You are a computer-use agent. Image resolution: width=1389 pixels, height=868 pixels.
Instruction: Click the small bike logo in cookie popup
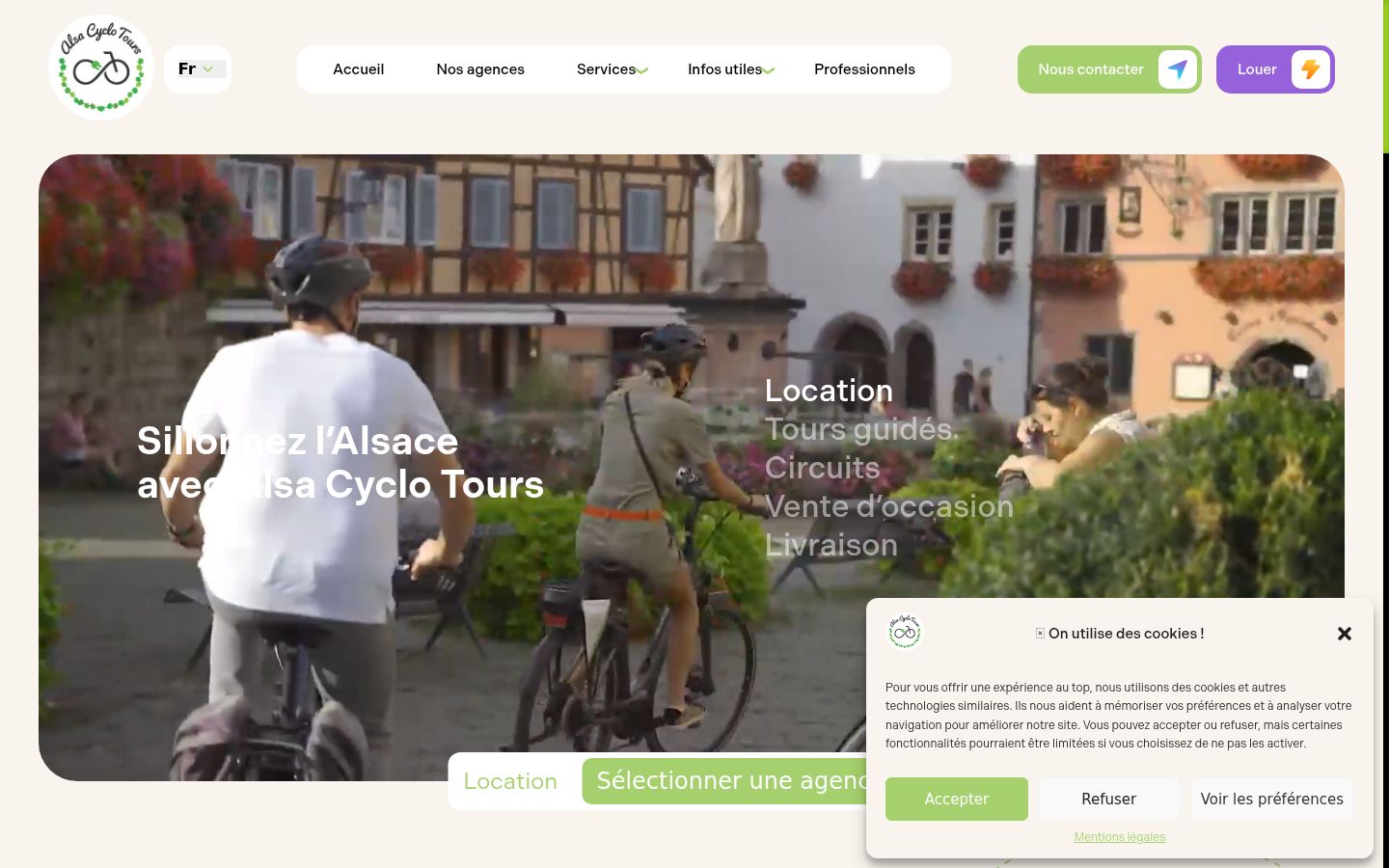[905, 633]
